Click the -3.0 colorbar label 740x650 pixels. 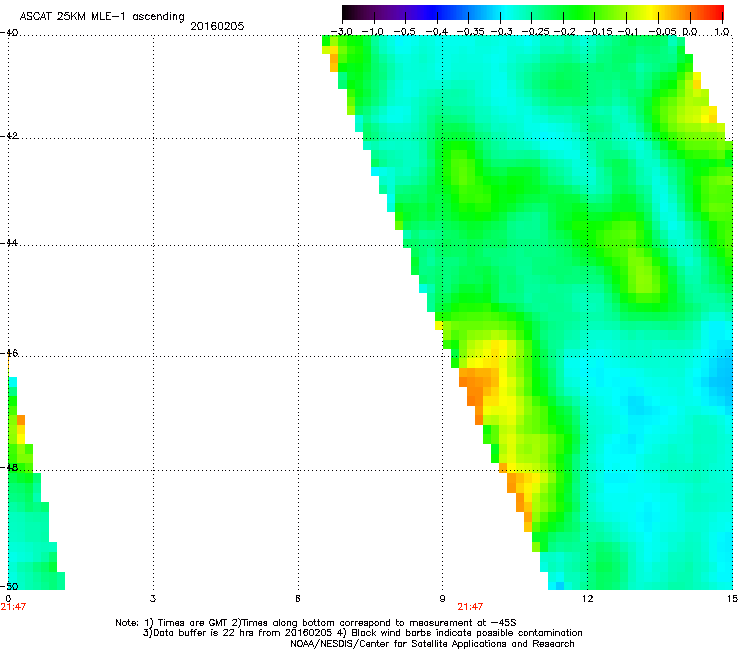pyautogui.click(x=341, y=32)
